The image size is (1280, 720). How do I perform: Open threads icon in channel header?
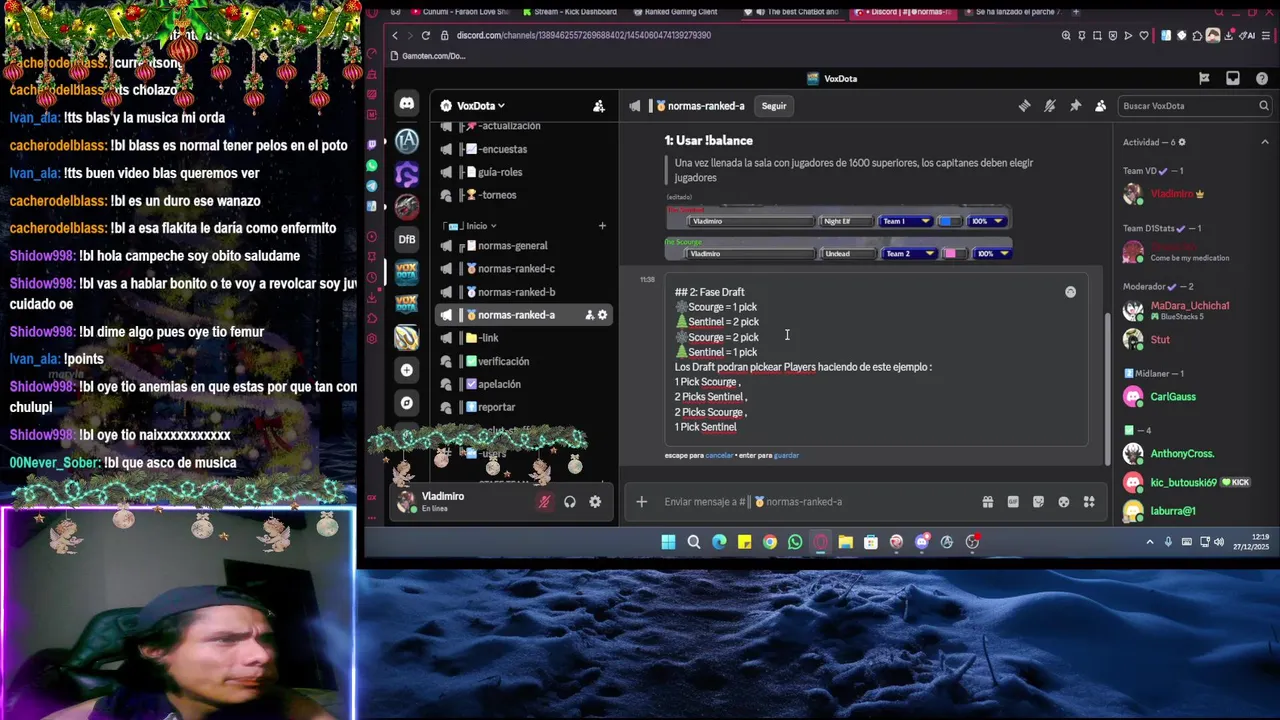(1024, 106)
